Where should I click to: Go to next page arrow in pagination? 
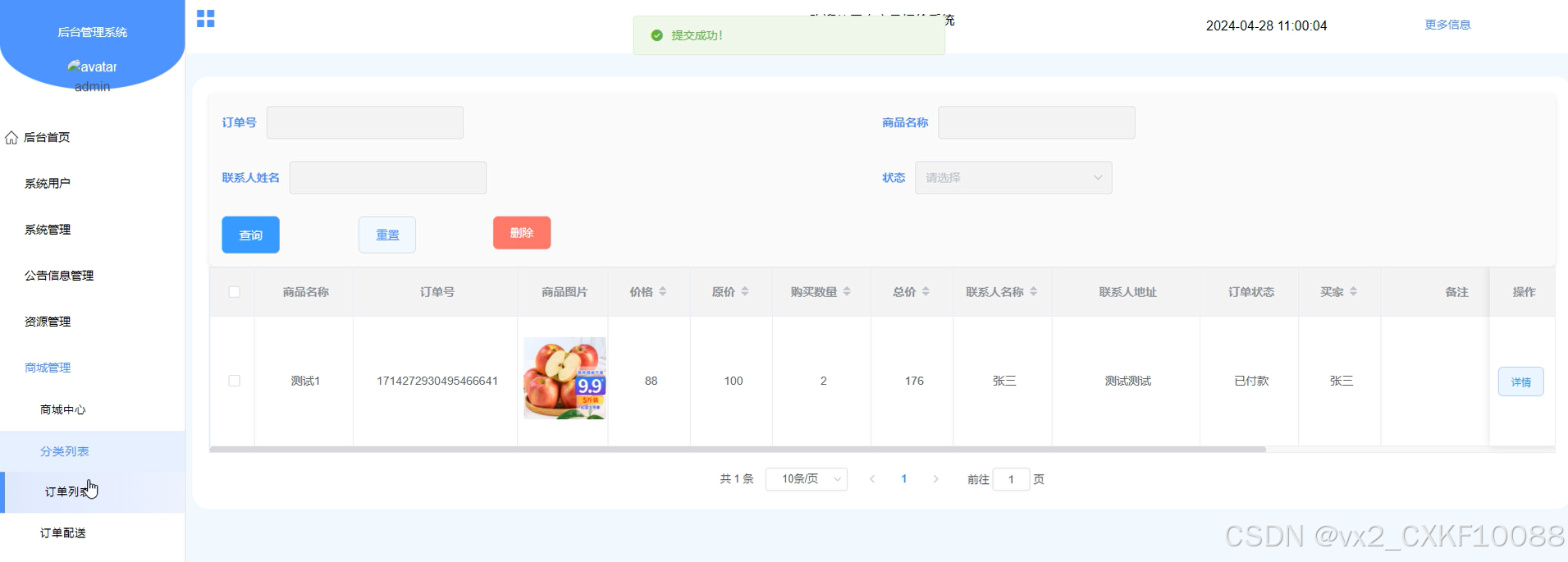point(935,479)
